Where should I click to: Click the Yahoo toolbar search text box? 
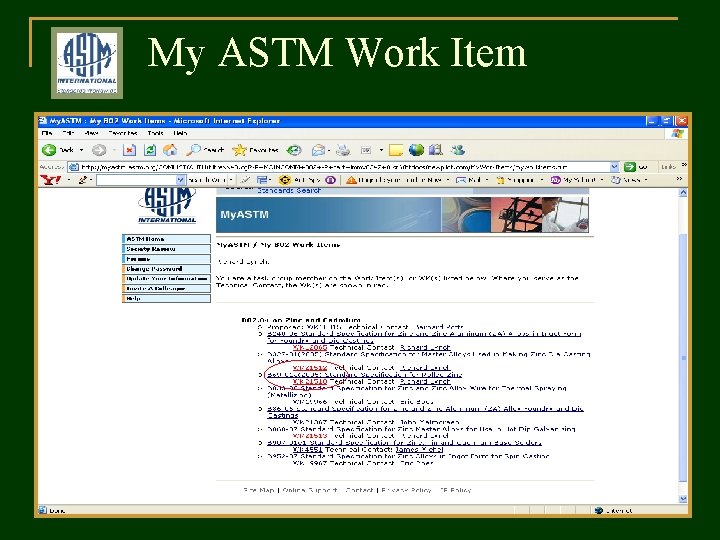click(136, 180)
